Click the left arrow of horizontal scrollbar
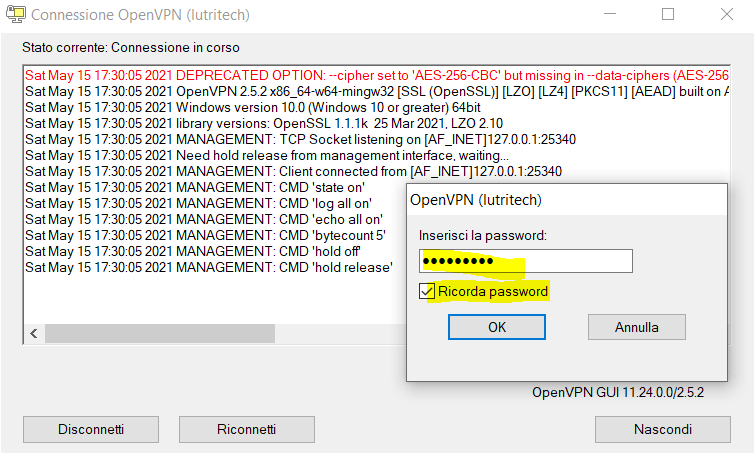Image resolution: width=755 pixels, height=454 pixels. (x=34, y=333)
